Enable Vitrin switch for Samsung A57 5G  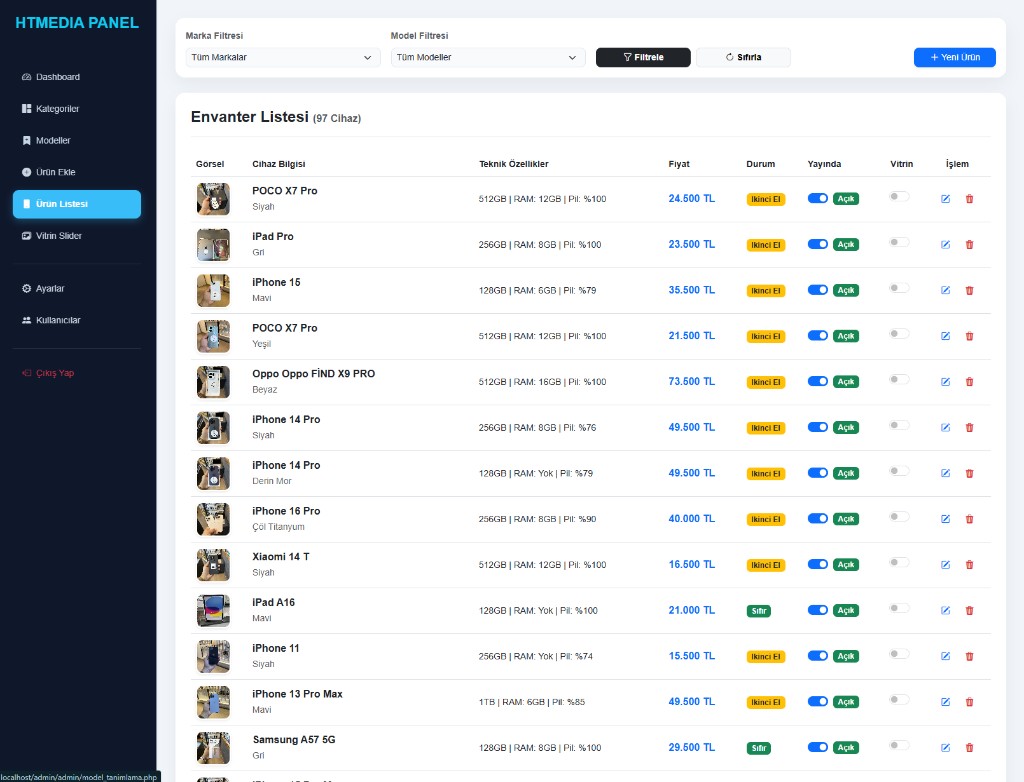coord(899,745)
